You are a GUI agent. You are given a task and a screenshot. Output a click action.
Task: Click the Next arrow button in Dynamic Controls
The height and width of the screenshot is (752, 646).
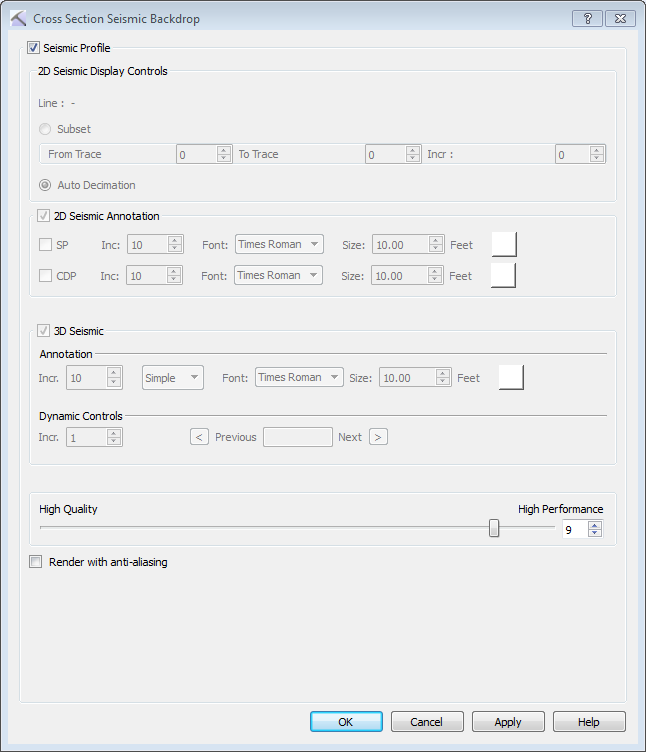(378, 437)
